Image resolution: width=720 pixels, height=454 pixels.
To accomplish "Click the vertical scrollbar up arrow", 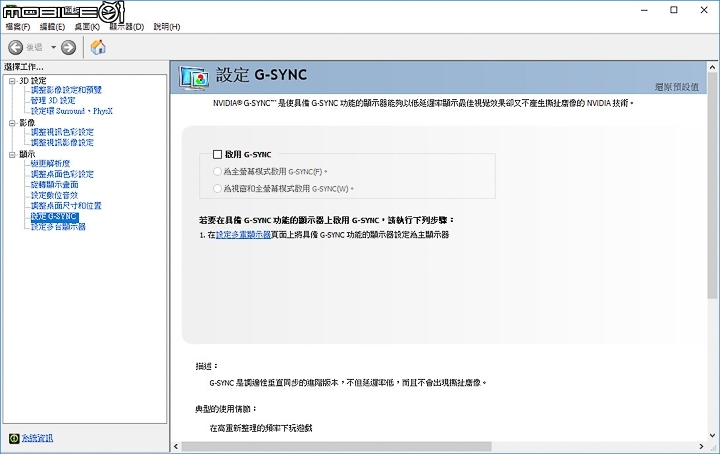I will (x=712, y=67).
